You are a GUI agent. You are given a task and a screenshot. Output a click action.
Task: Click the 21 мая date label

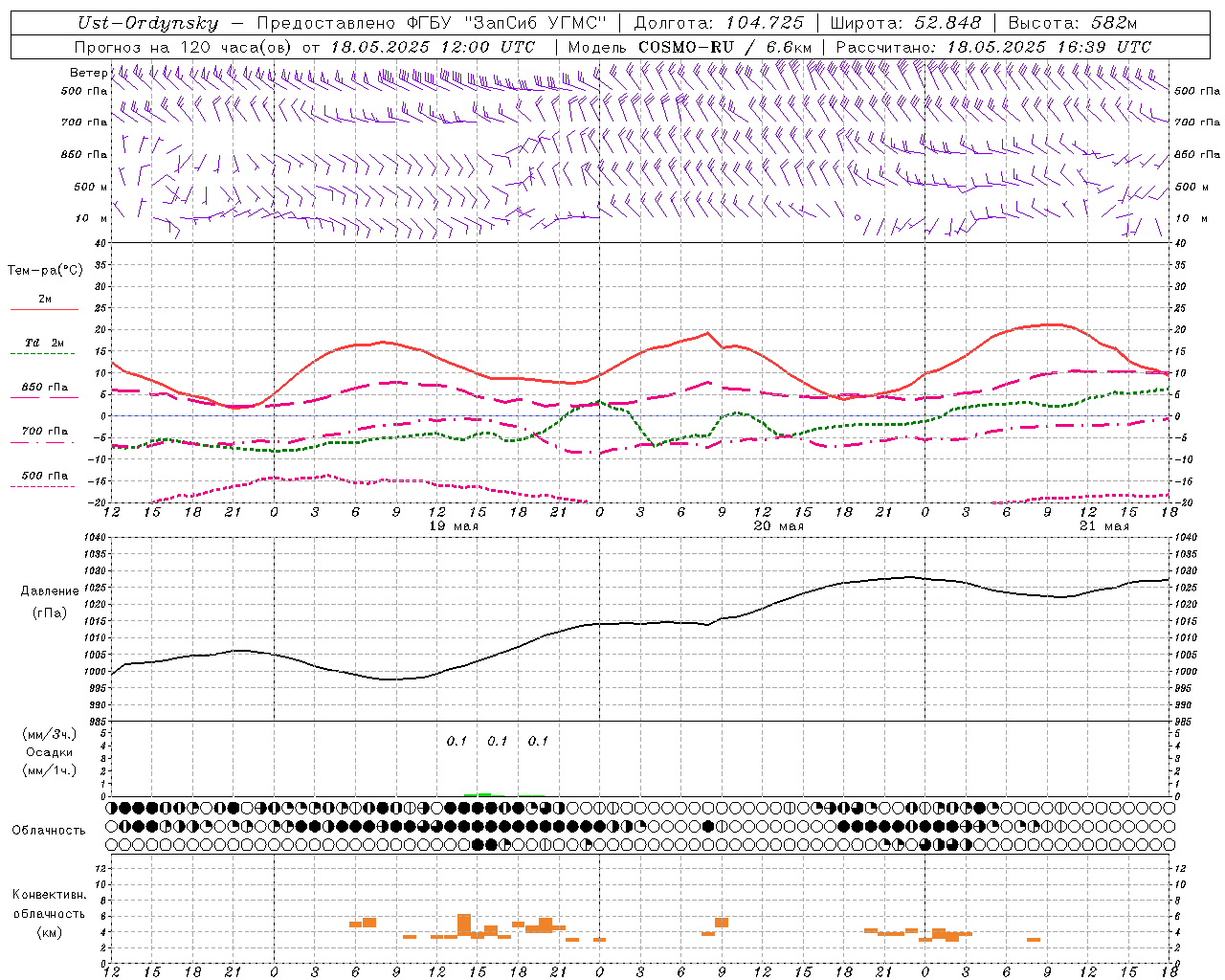tap(1104, 526)
